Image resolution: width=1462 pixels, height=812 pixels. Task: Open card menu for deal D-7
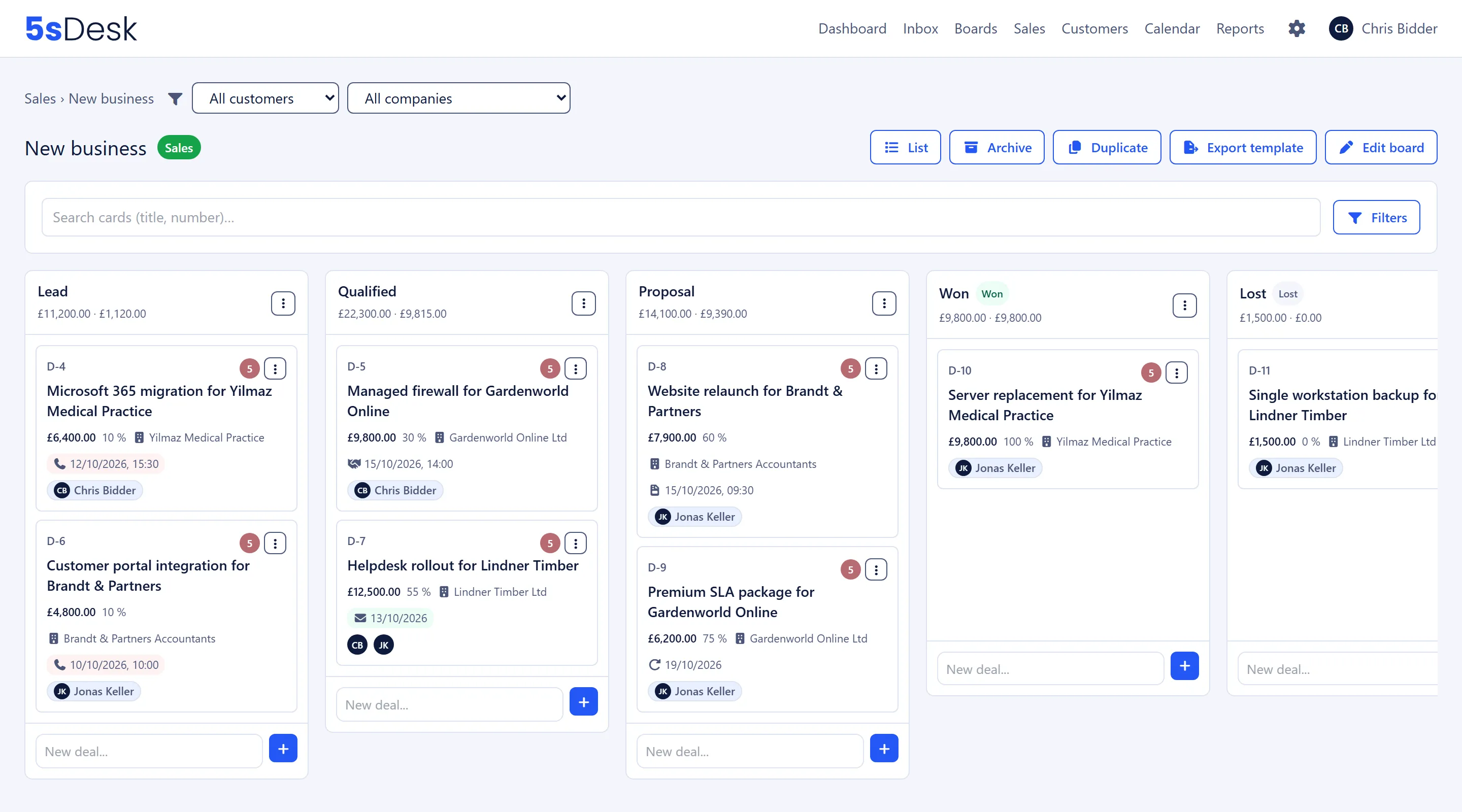click(x=575, y=543)
